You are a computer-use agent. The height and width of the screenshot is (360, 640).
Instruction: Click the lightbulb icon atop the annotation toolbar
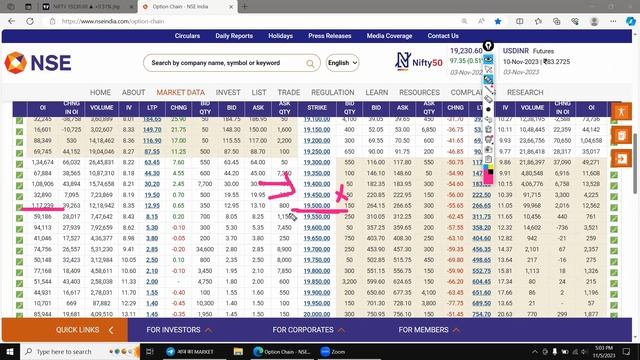[488, 46]
